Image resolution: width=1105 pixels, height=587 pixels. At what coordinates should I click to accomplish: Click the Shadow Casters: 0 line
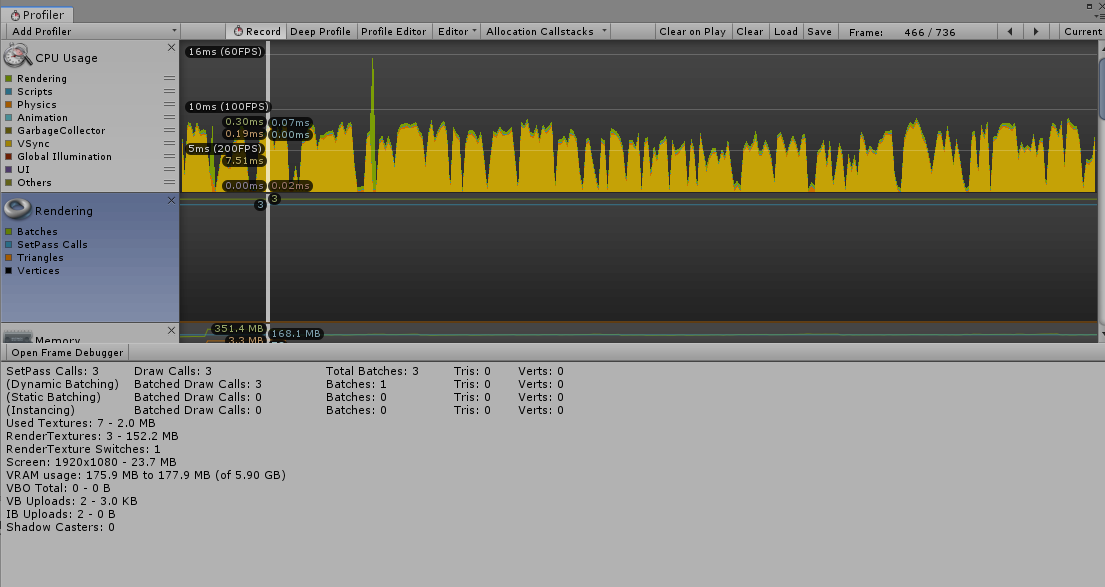[x=60, y=527]
